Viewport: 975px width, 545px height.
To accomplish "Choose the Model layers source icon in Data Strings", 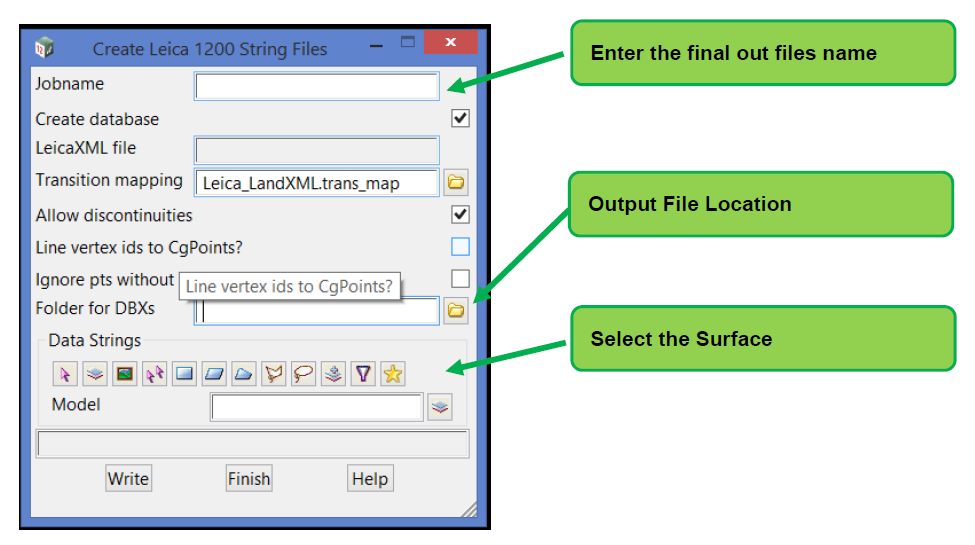I will [x=95, y=374].
